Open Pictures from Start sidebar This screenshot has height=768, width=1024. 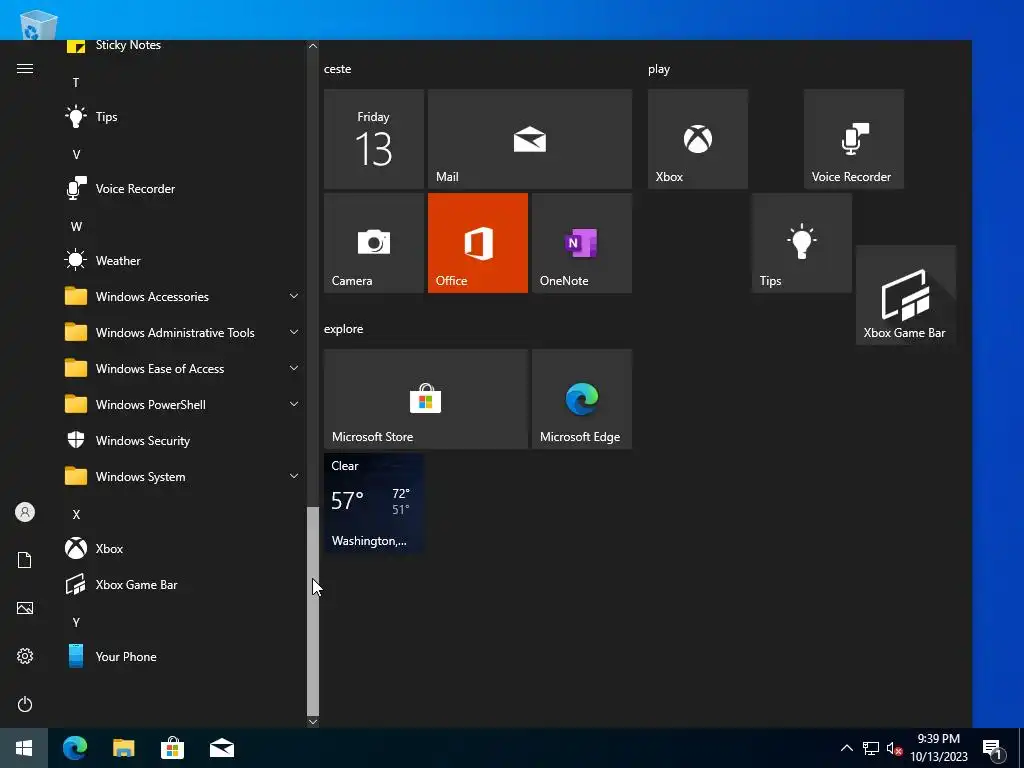pyautogui.click(x=25, y=608)
